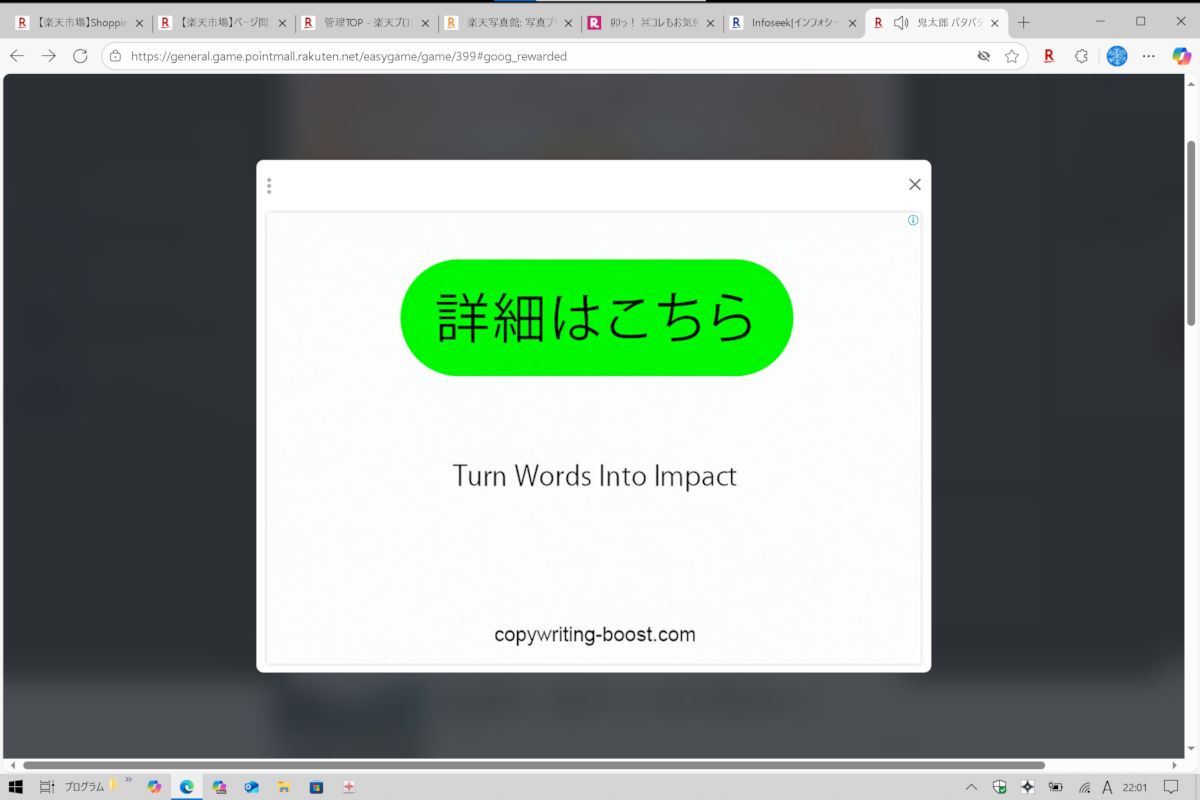Switch to the Infoseek tab
Screen dimensions: 1200x800
794,22
